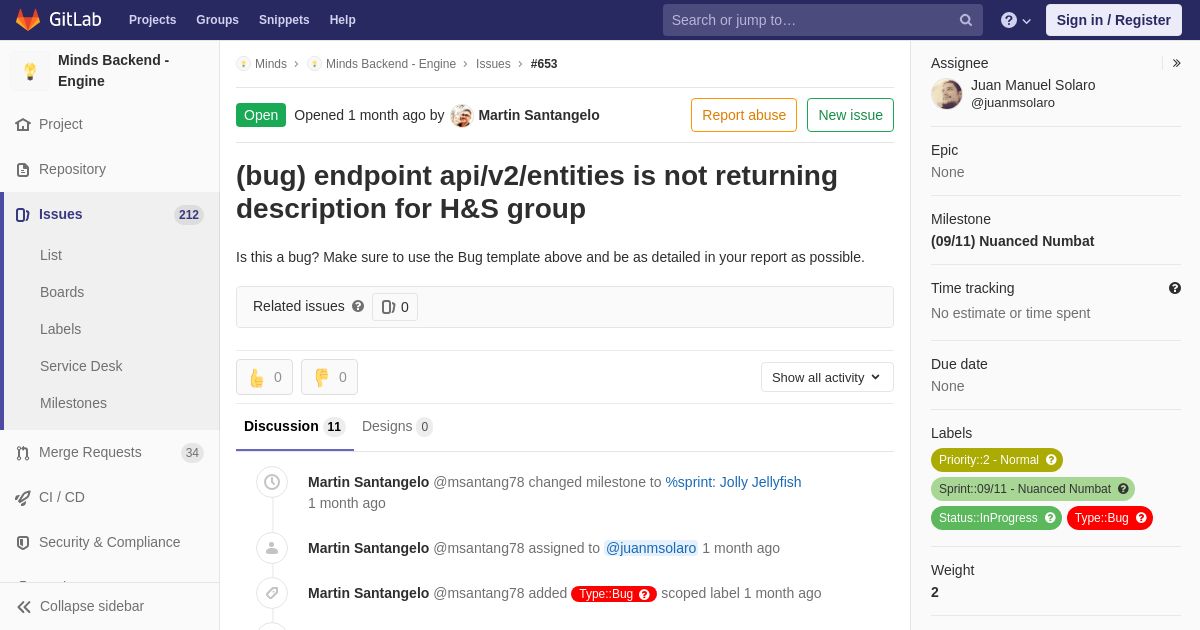
Task: Click the Time tracking help icon
Action: click(1175, 288)
